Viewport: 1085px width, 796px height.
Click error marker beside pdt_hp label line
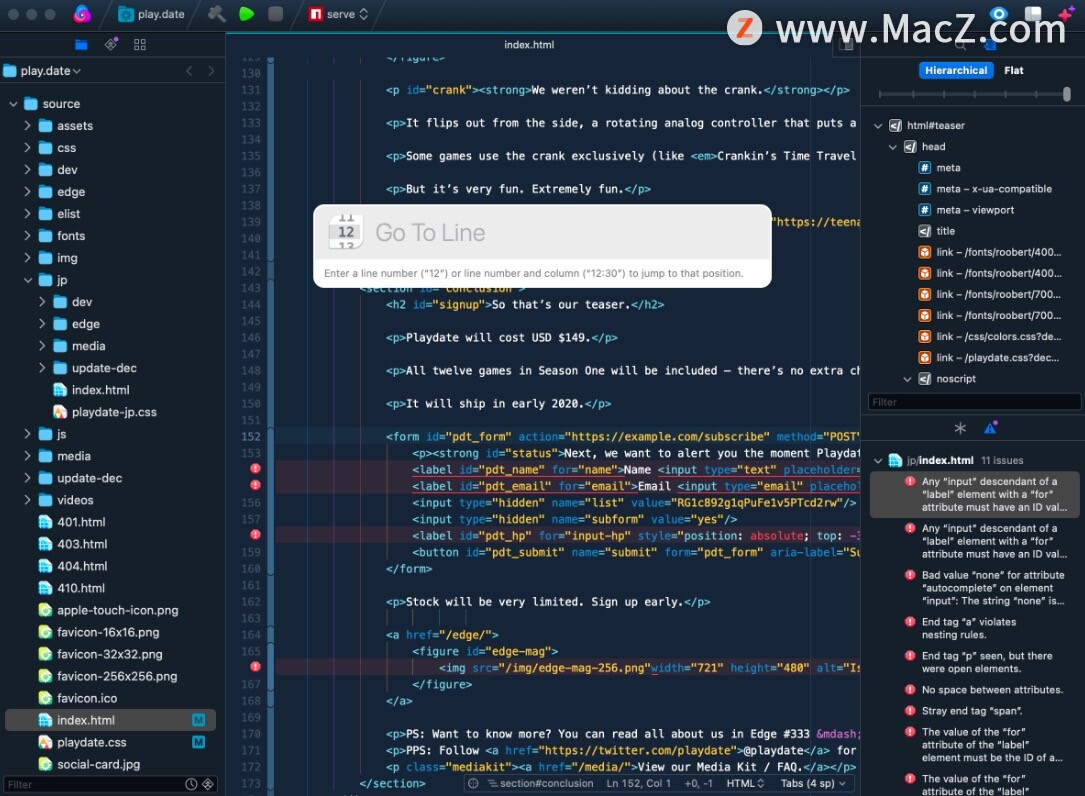(255, 535)
